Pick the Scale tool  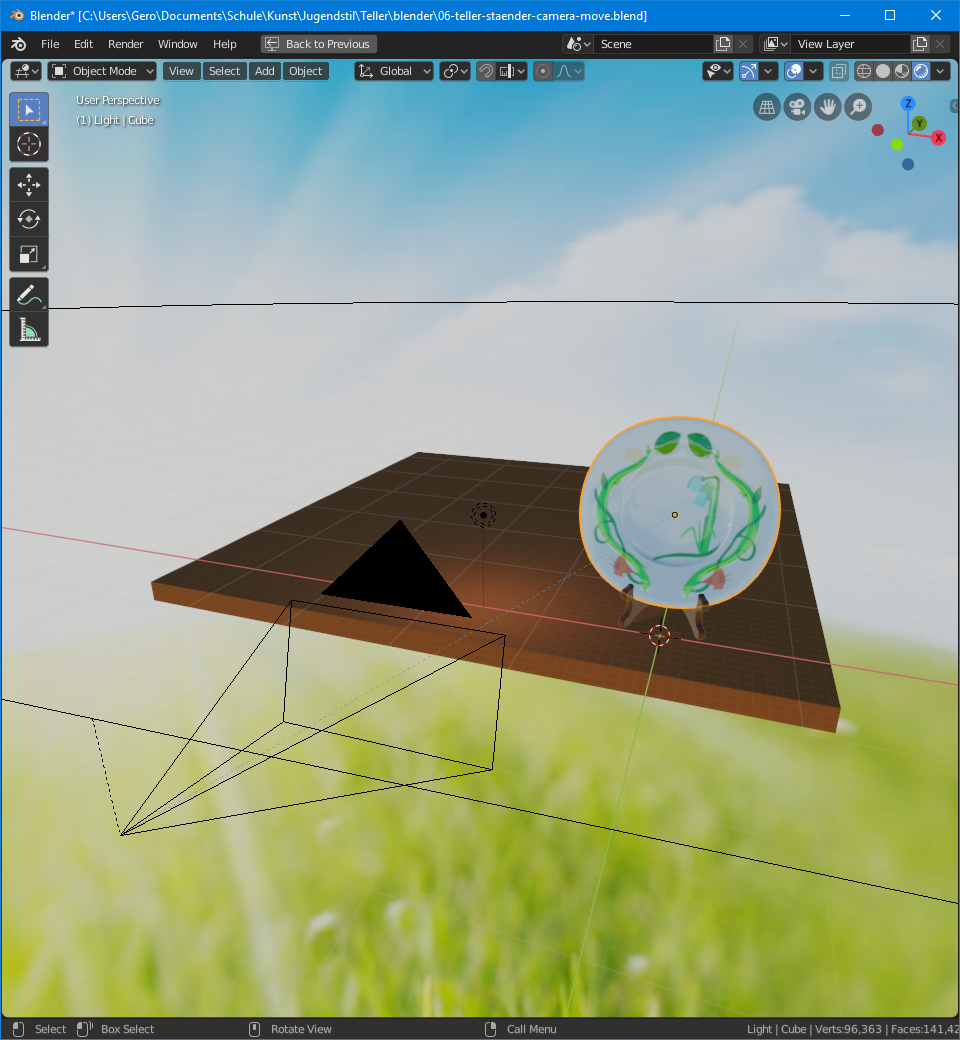click(29, 254)
